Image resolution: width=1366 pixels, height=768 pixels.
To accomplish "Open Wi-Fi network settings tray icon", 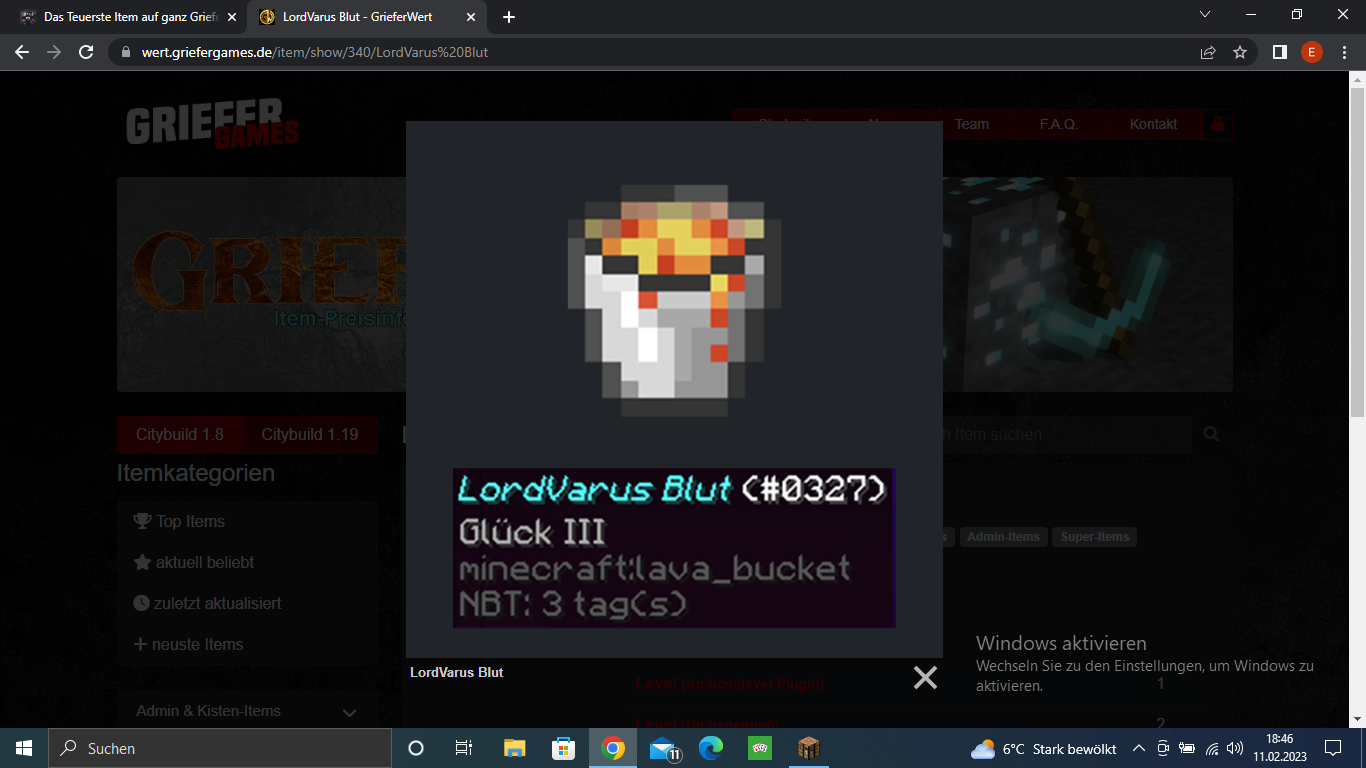I will point(1212,748).
